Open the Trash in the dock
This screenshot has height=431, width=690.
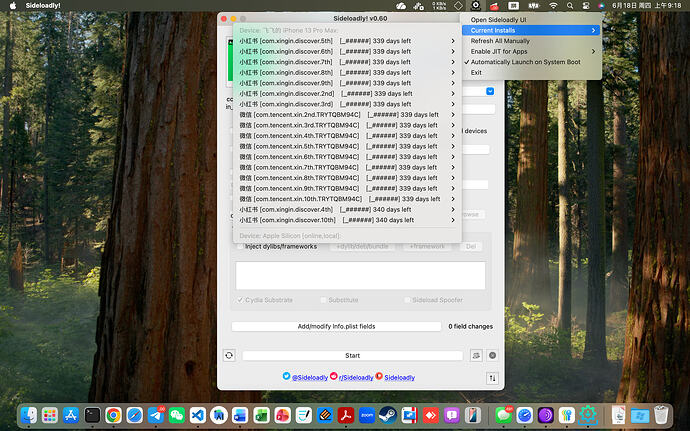(x=661, y=415)
